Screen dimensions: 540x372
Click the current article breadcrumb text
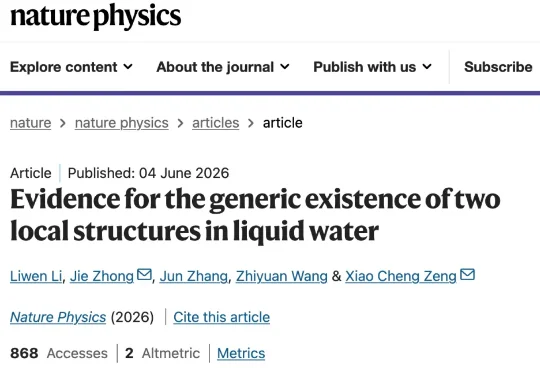pos(283,123)
